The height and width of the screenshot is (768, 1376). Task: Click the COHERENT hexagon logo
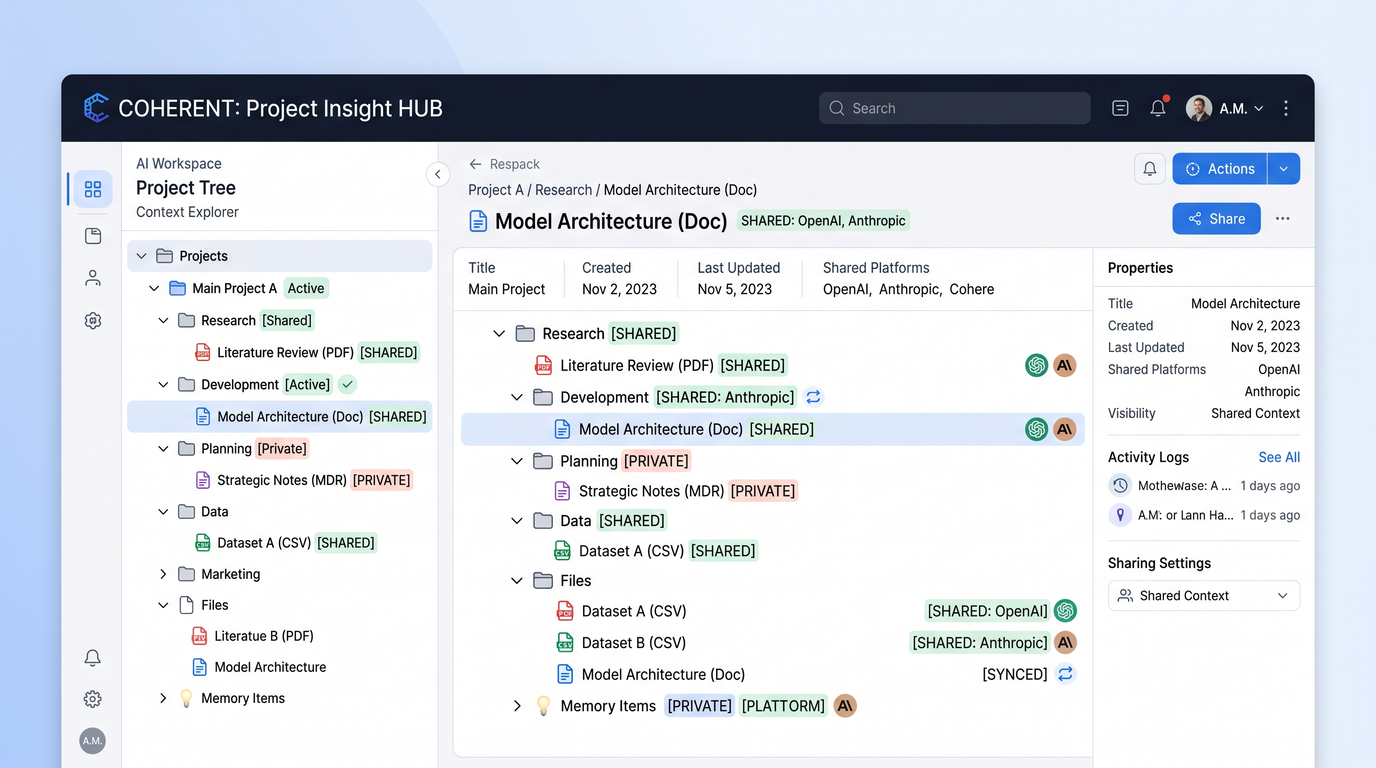tap(96, 108)
